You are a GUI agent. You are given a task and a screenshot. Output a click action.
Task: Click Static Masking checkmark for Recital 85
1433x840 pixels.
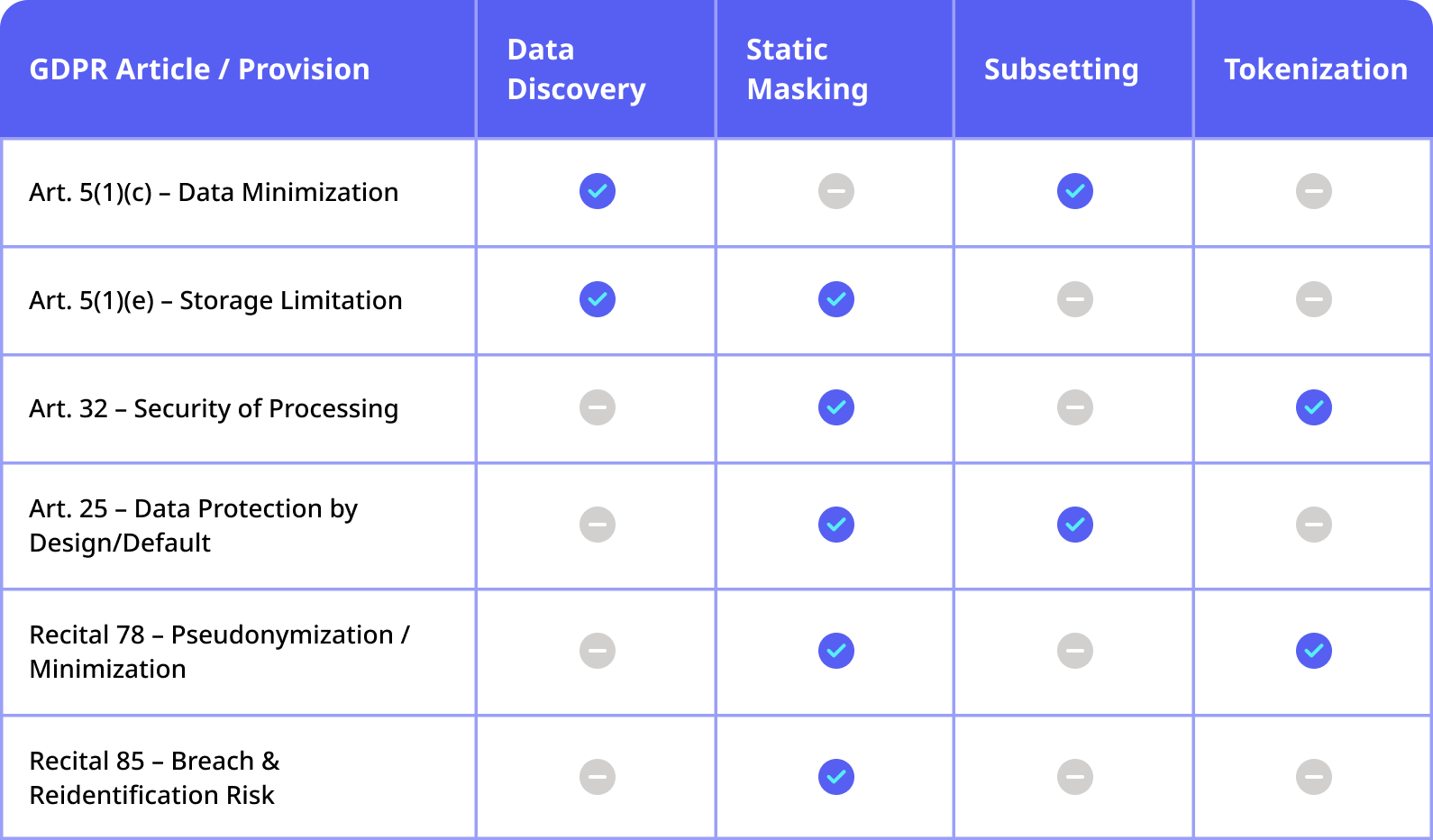[836, 777]
